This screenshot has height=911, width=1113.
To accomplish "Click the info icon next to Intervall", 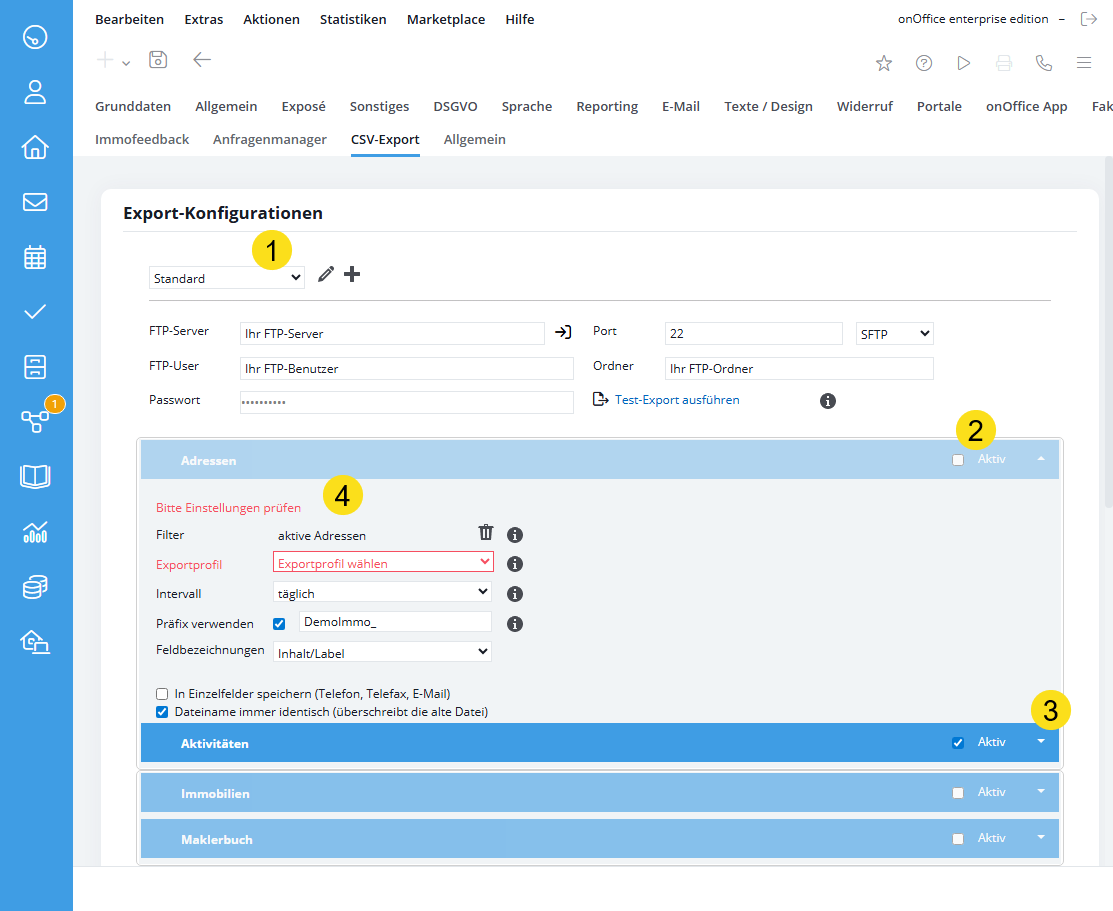I will [x=515, y=594].
